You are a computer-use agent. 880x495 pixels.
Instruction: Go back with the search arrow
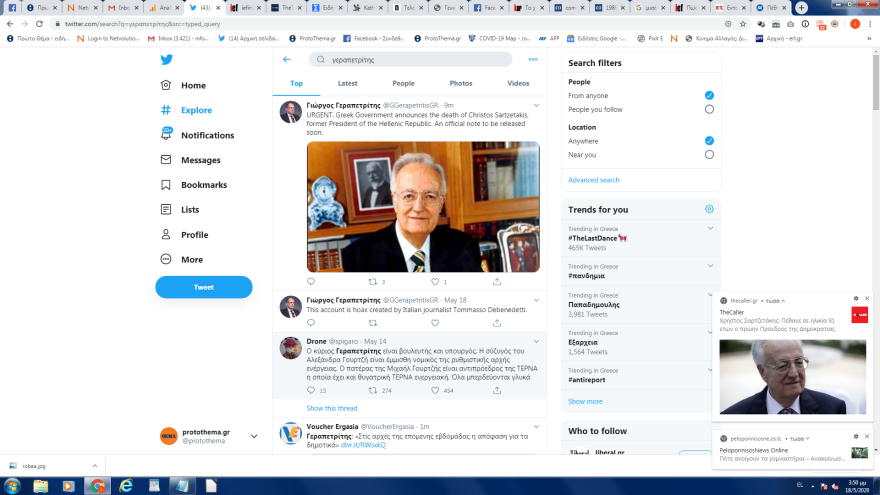pyautogui.click(x=287, y=59)
